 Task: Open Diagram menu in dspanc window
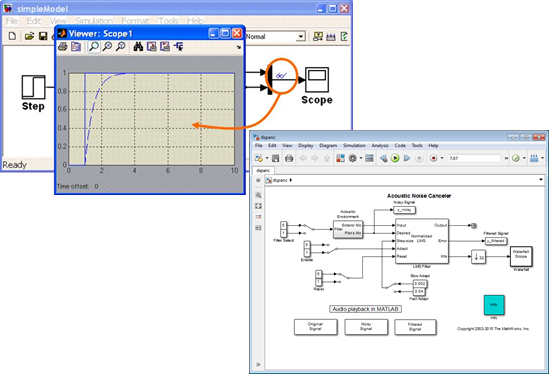(328, 146)
